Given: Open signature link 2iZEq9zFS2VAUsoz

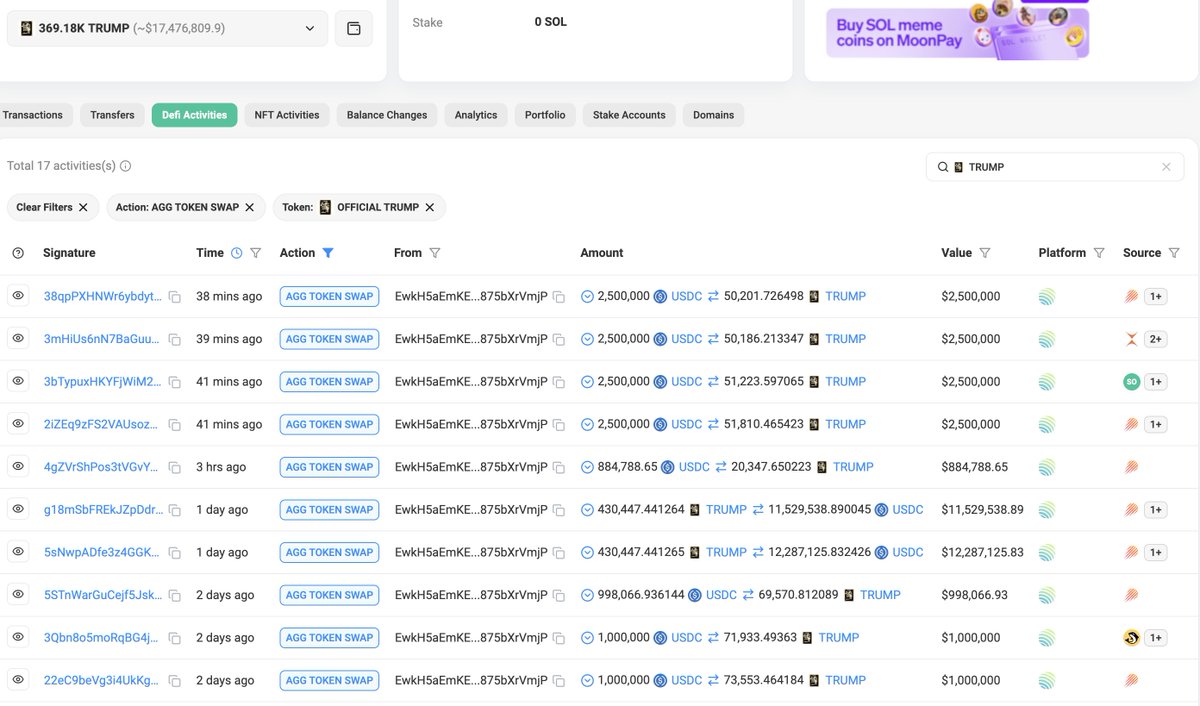Looking at the screenshot, I should [x=101, y=424].
